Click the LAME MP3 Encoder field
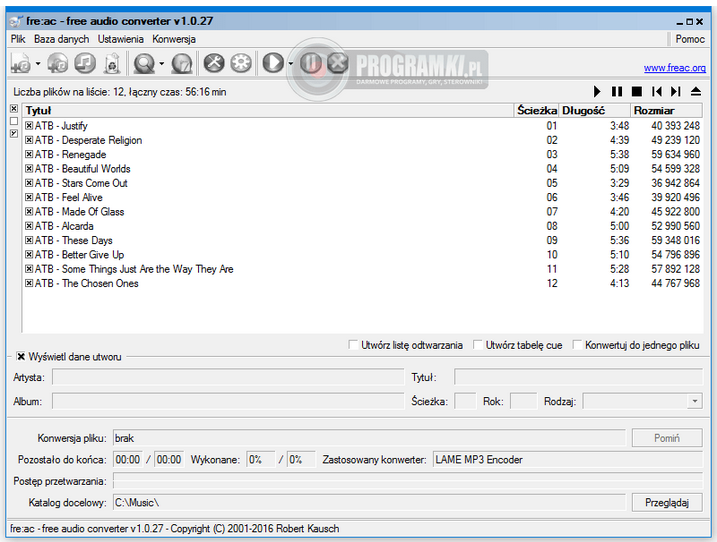Viewport: 717px width, 542px height. (567, 459)
